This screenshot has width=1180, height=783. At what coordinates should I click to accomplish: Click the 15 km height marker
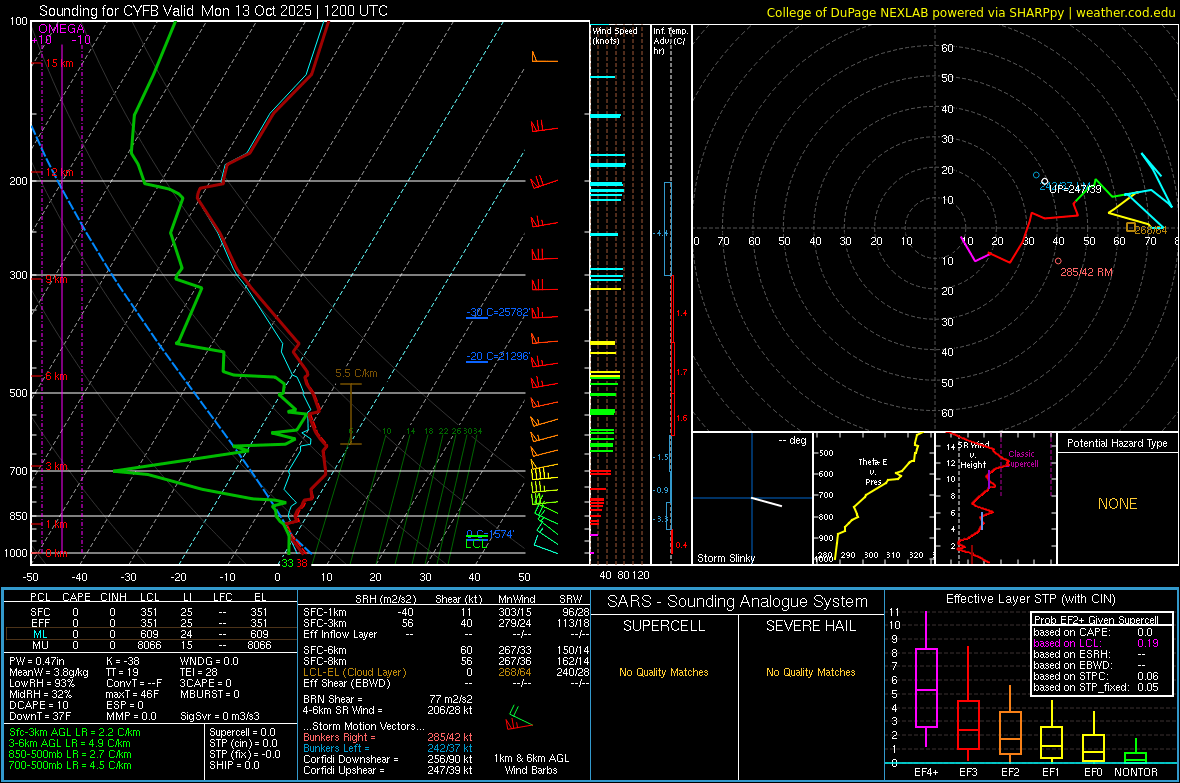(59, 63)
